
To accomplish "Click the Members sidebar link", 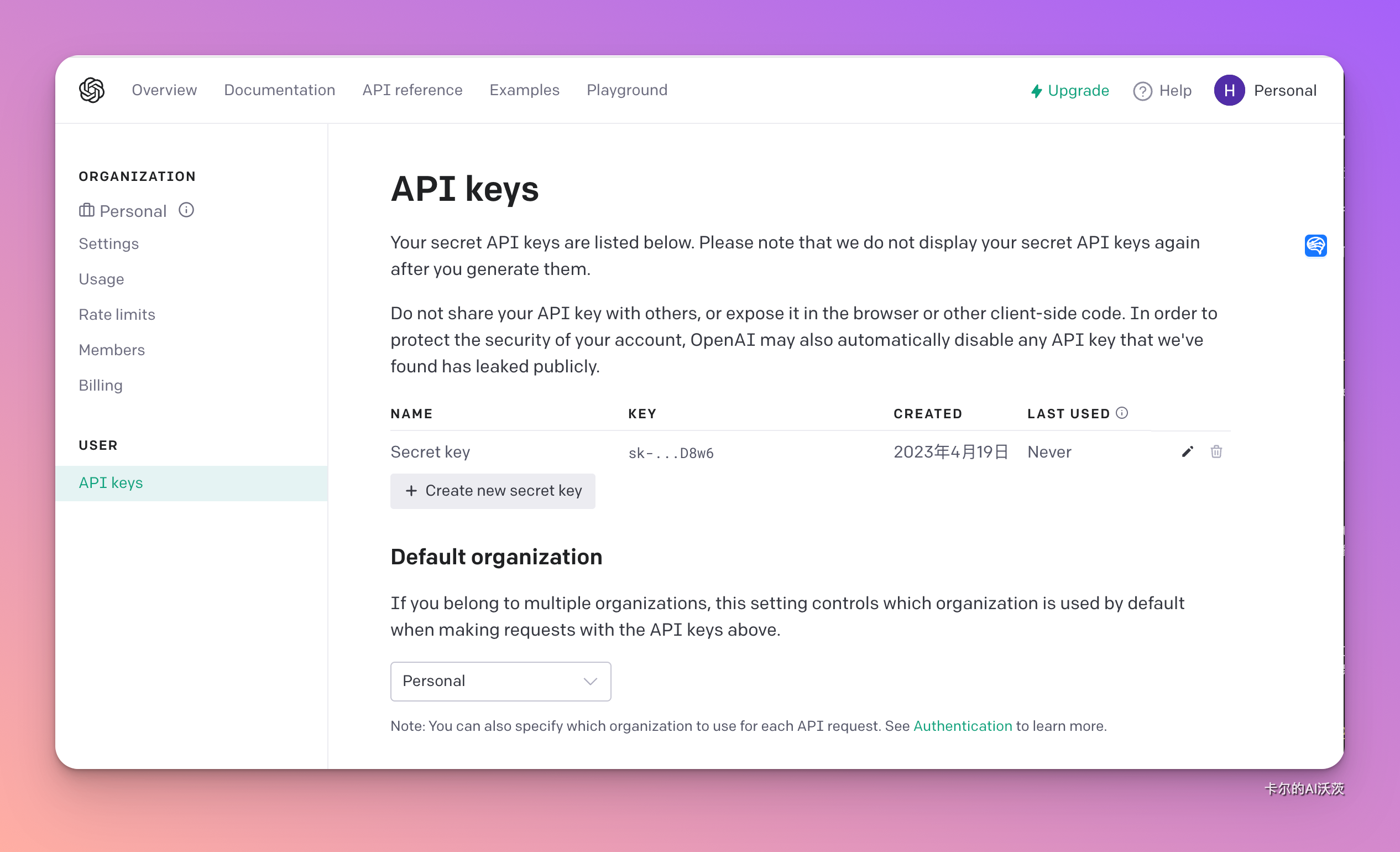I will (x=111, y=349).
